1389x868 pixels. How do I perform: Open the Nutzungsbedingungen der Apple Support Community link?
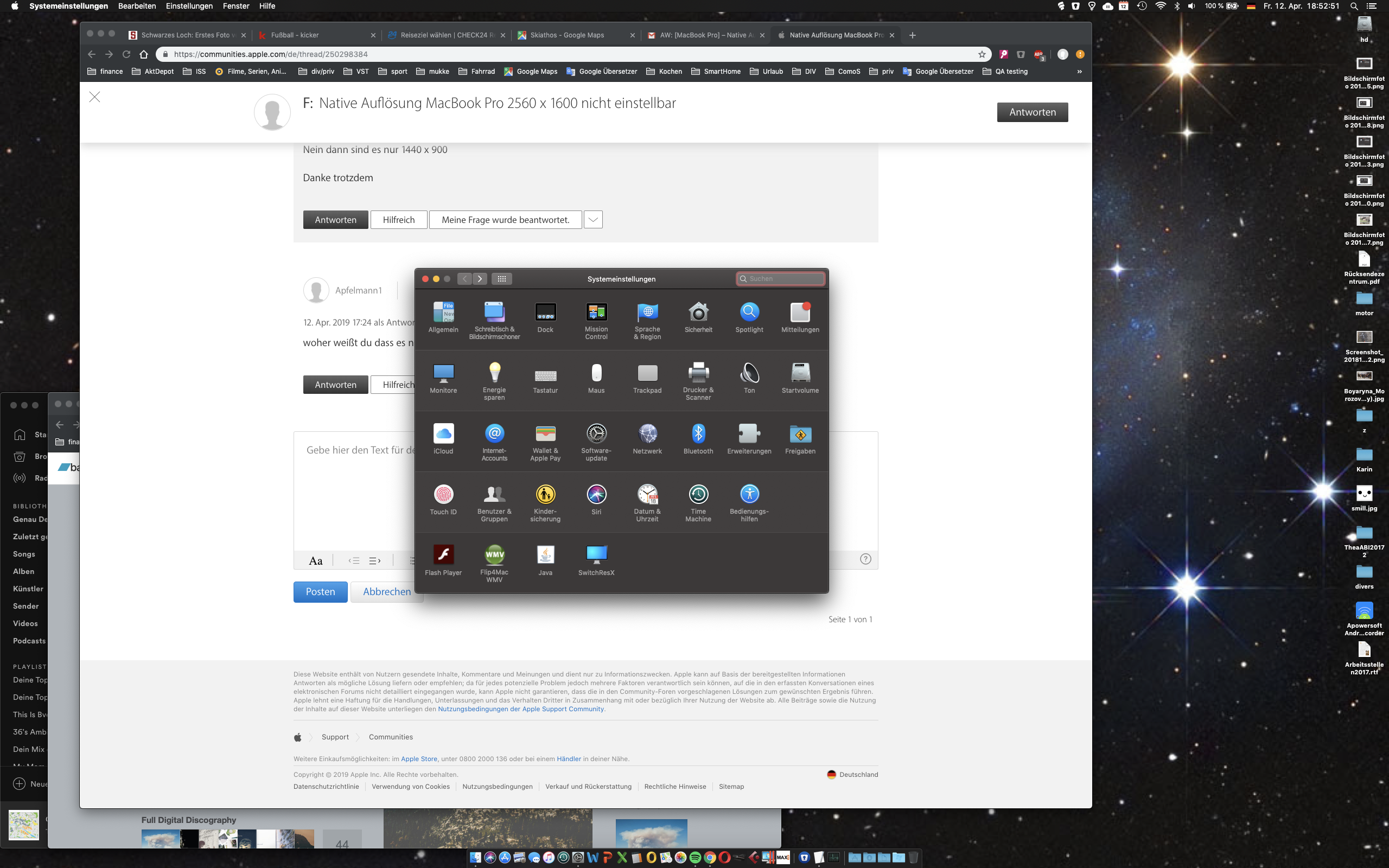click(x=520, y=709)
